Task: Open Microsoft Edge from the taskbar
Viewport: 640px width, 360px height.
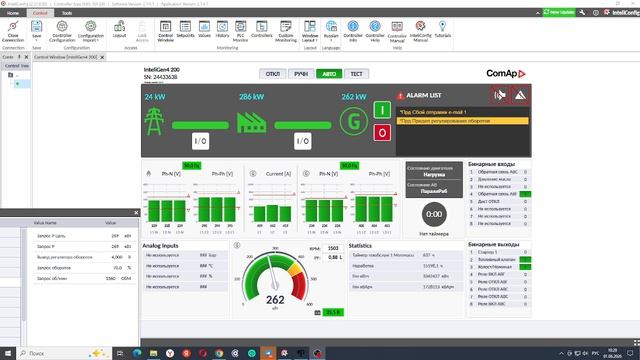Action: (137, 353)
